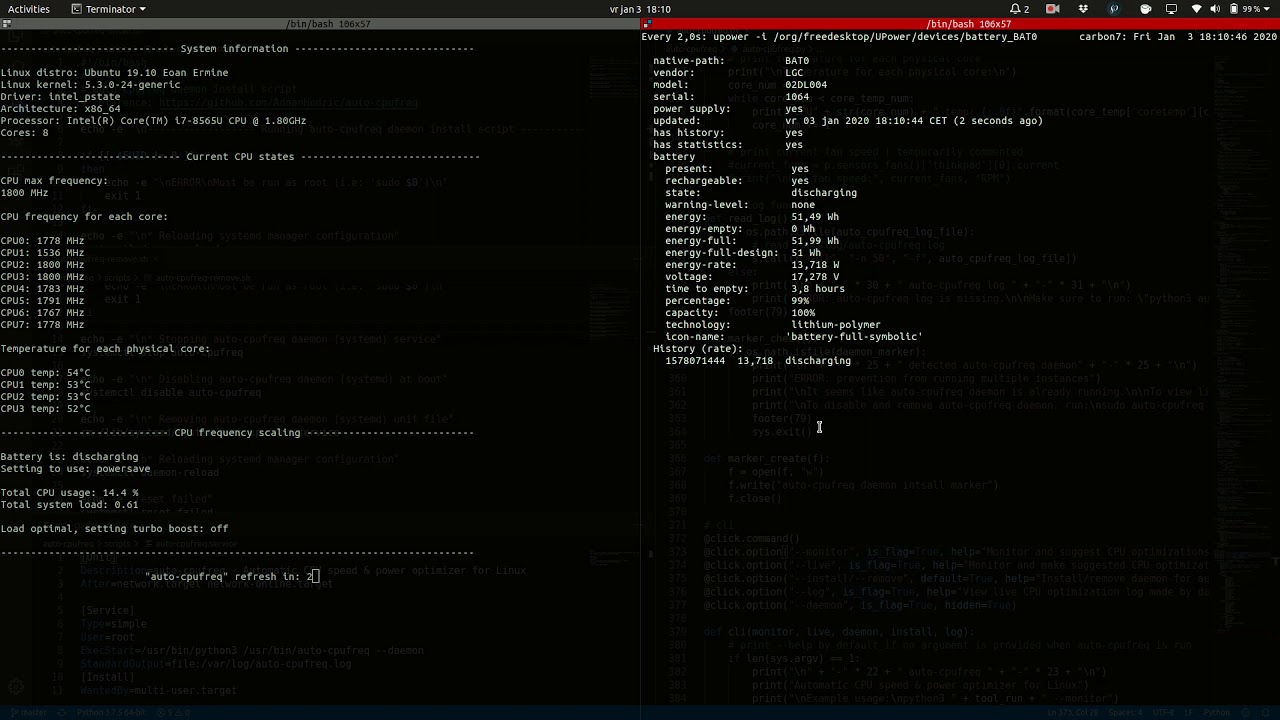Click the round dark tray icon next to Dropbox

tap(1114, 9)
